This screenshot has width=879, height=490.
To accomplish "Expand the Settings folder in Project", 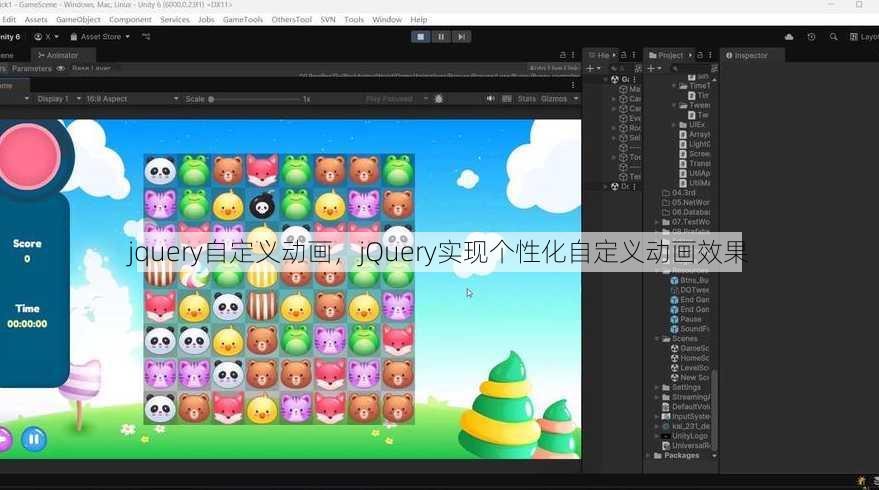I will coord(658,387).
